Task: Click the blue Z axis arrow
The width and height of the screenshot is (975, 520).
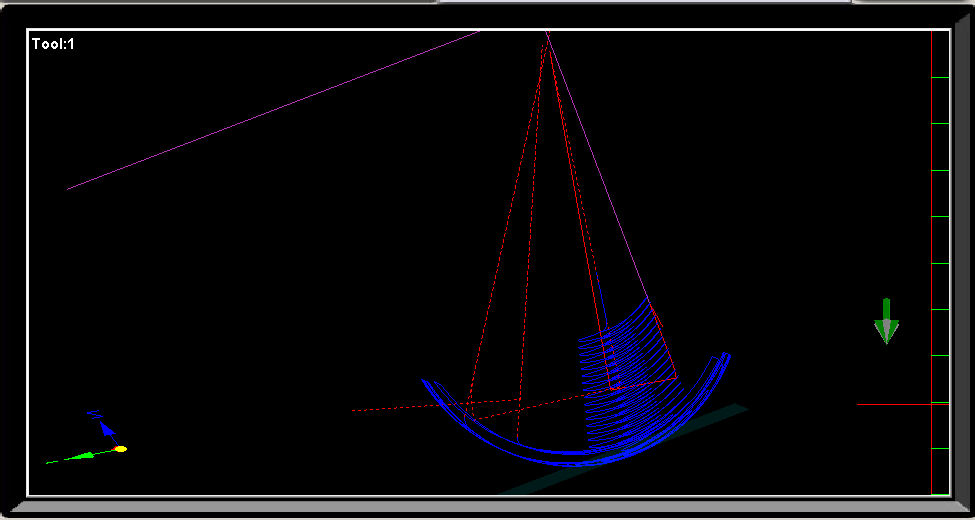Action: click(108, 430)
